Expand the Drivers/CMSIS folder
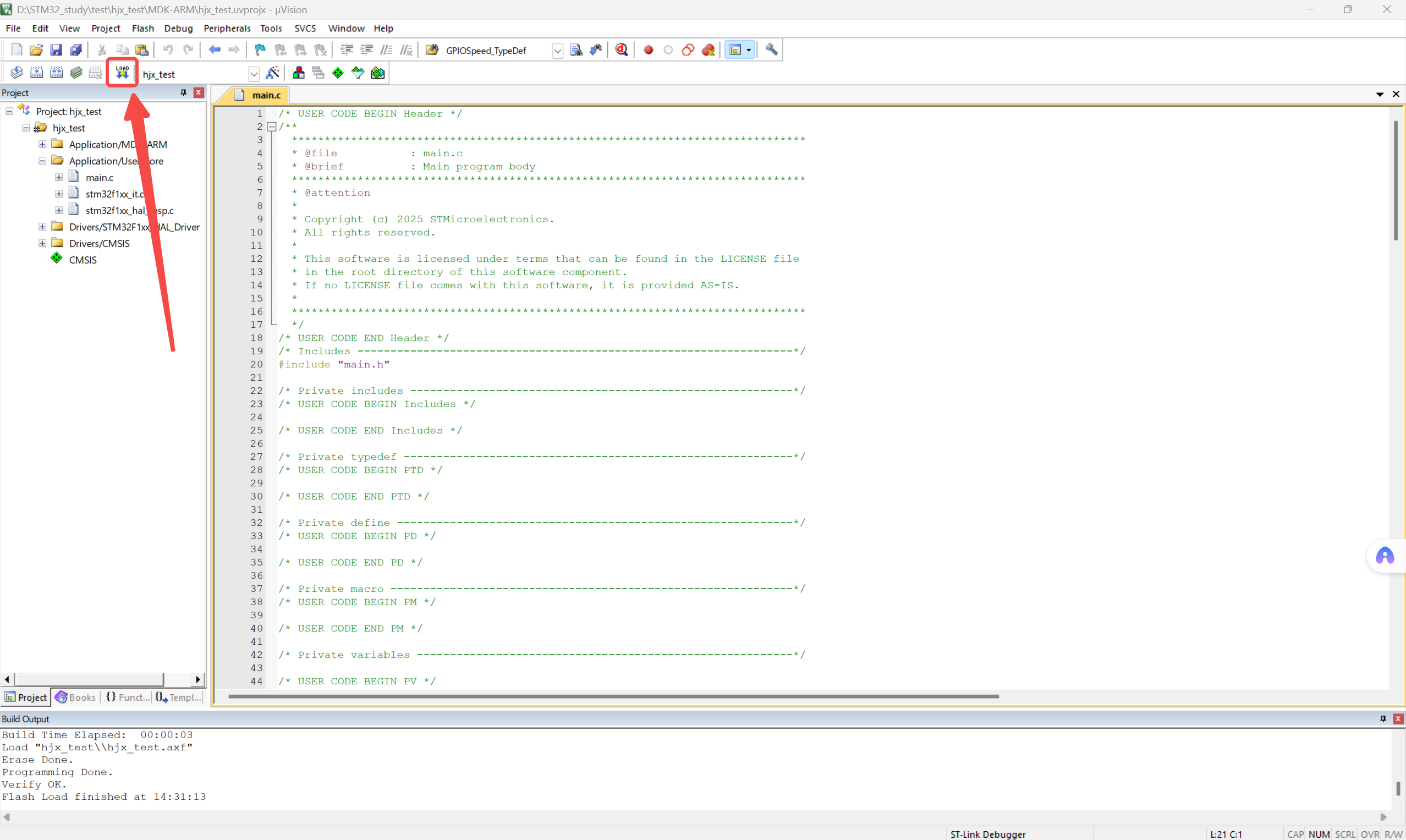 (42, 243)
